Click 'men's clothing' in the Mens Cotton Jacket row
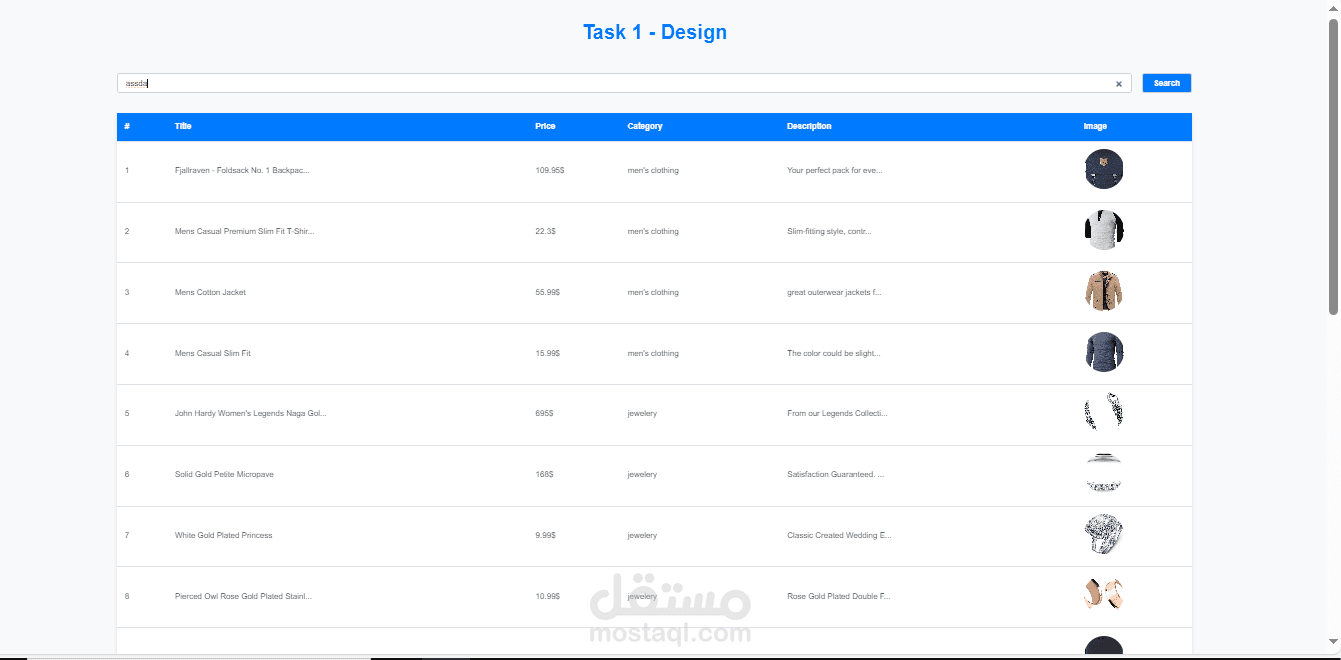This screenshot has height=660, width=1341. point(653,292)
